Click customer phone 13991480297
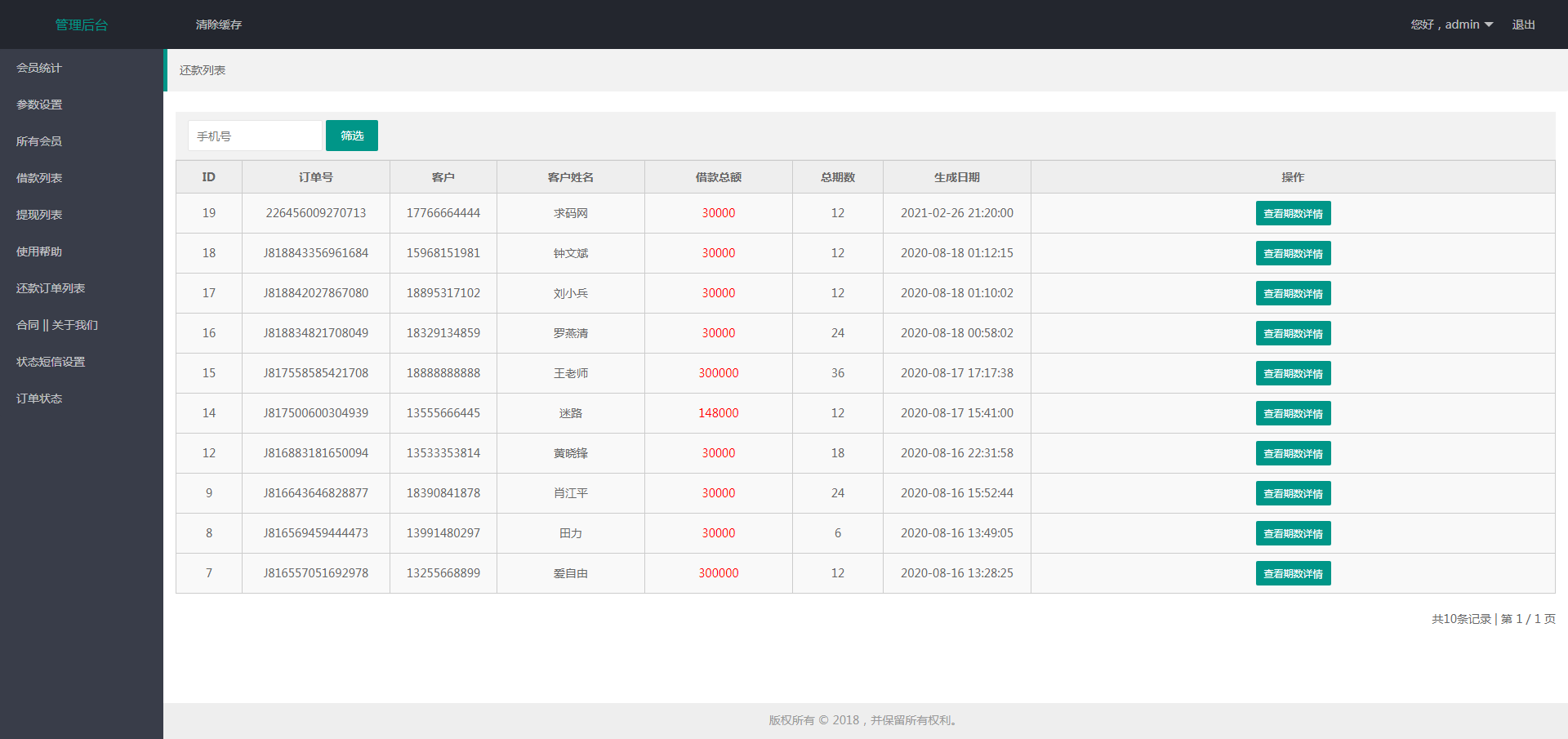This screenshot has width=1568, height=739. (443, 533)
